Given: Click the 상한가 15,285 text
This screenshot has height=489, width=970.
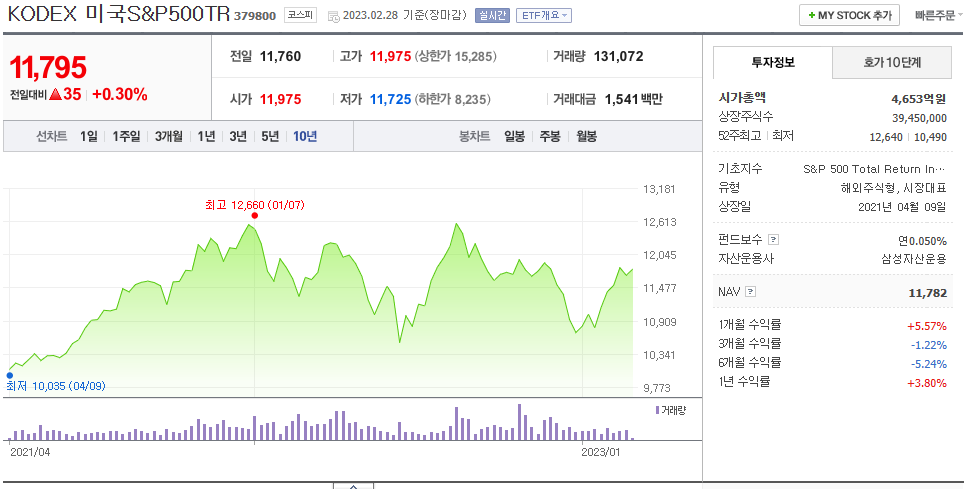Looking at the screenshot, I should tap(455, 56).
